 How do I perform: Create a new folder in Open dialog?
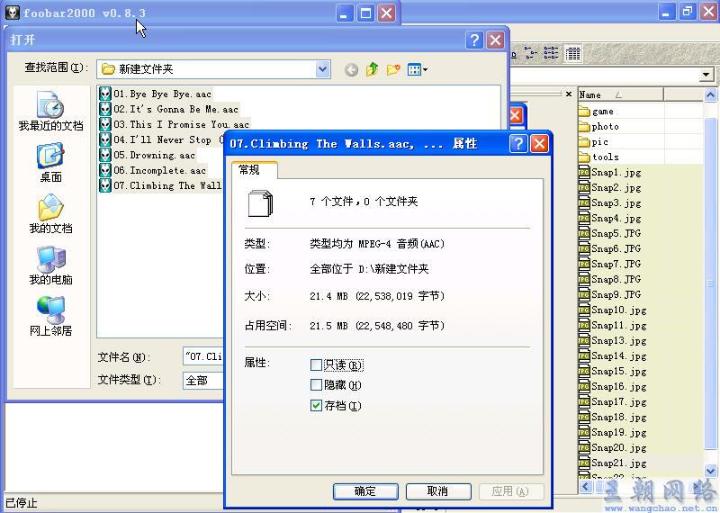[393, 70]
